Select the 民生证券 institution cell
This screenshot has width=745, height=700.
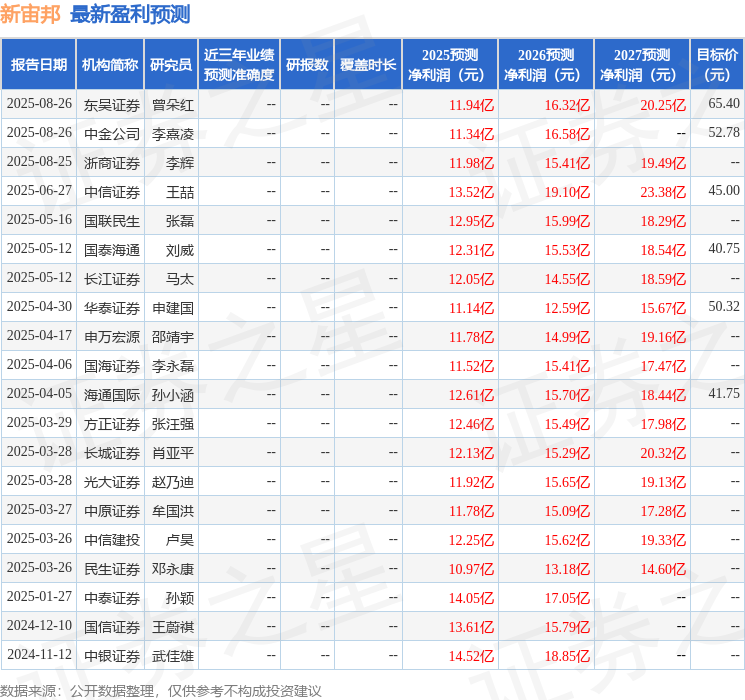(112, 569)
